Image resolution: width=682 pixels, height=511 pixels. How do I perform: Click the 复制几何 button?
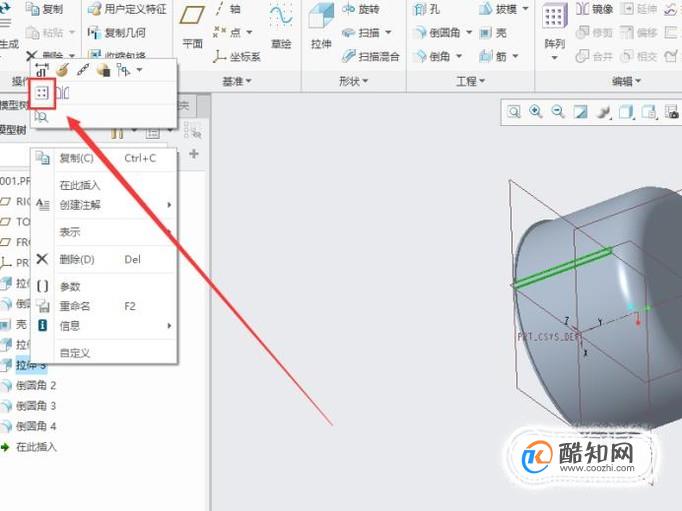[x=117, y=32]
